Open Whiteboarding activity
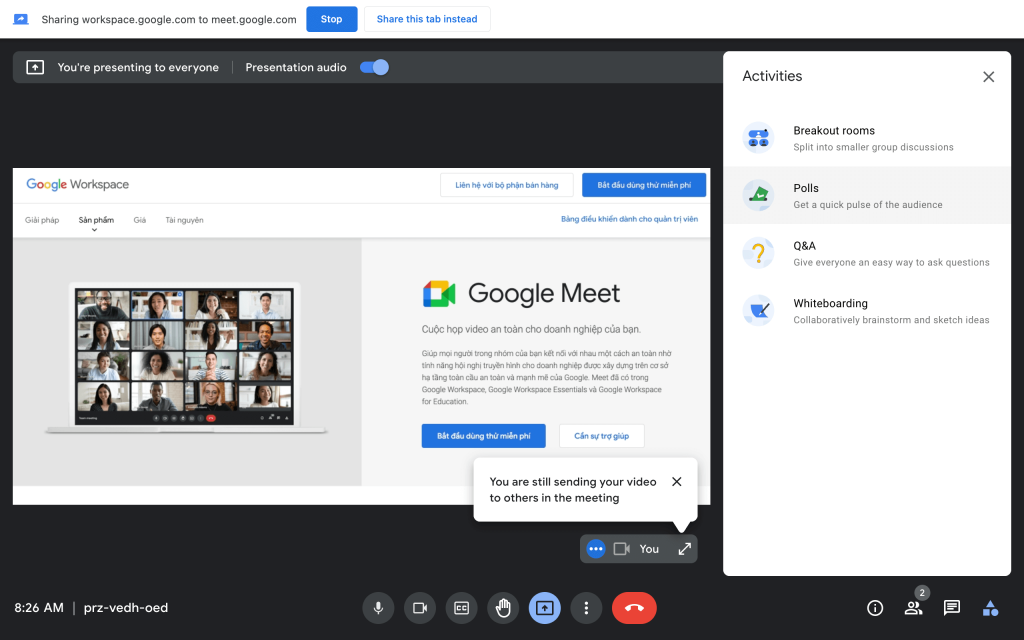The width and height of the screenshot is (1024, 640). 867,311
